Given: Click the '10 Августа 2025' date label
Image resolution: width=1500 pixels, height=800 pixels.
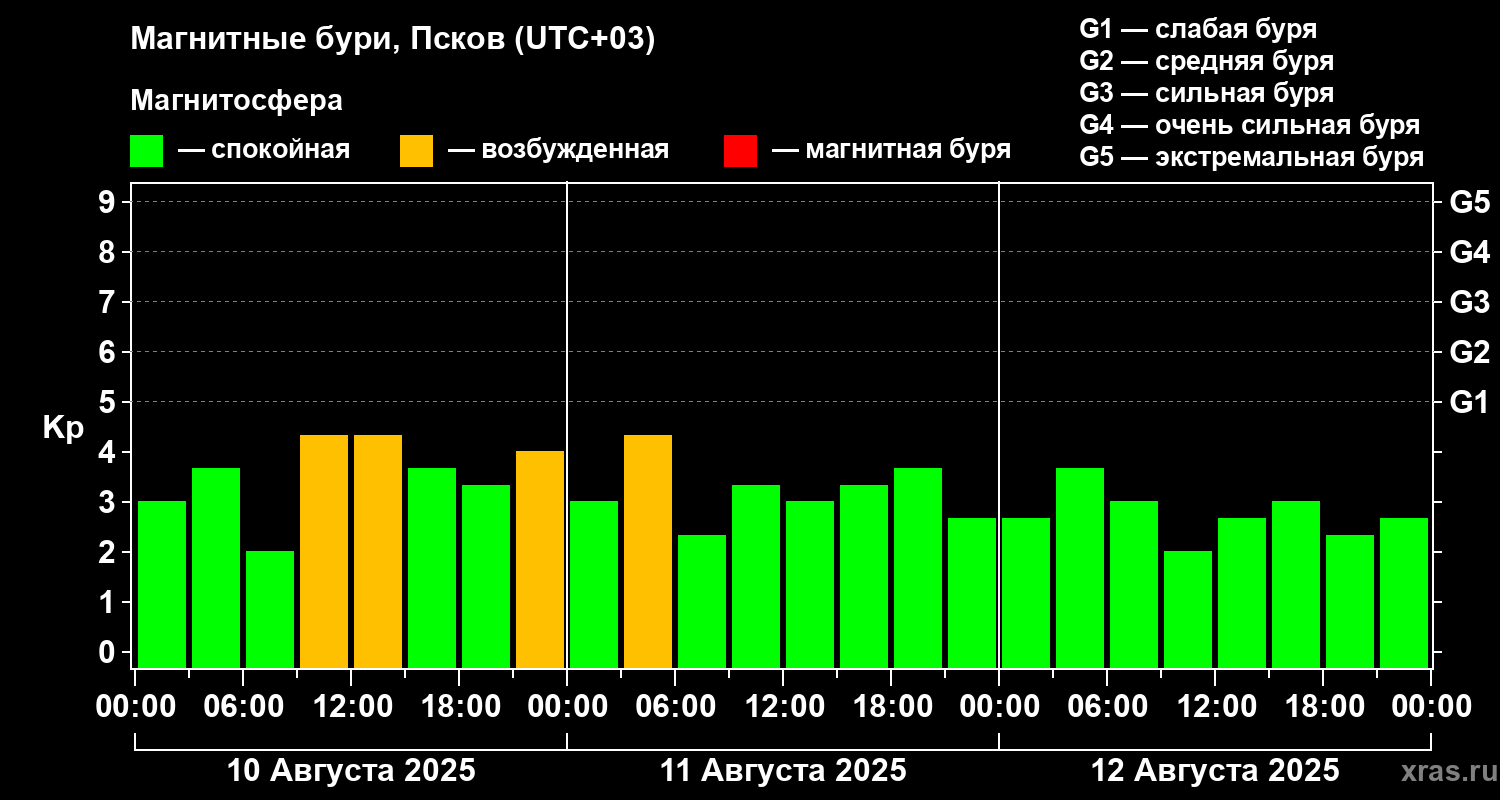Looking at the screenshot, I should coord(351,771).
